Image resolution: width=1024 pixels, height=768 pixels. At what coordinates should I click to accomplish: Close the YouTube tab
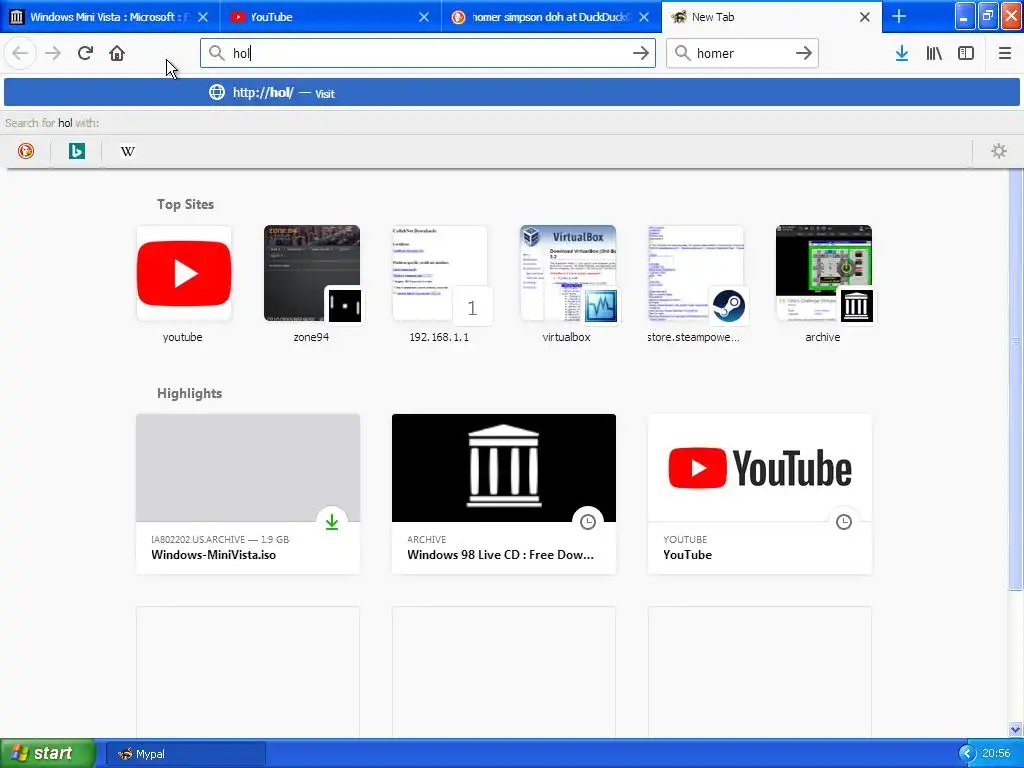[x=424, y=17]
